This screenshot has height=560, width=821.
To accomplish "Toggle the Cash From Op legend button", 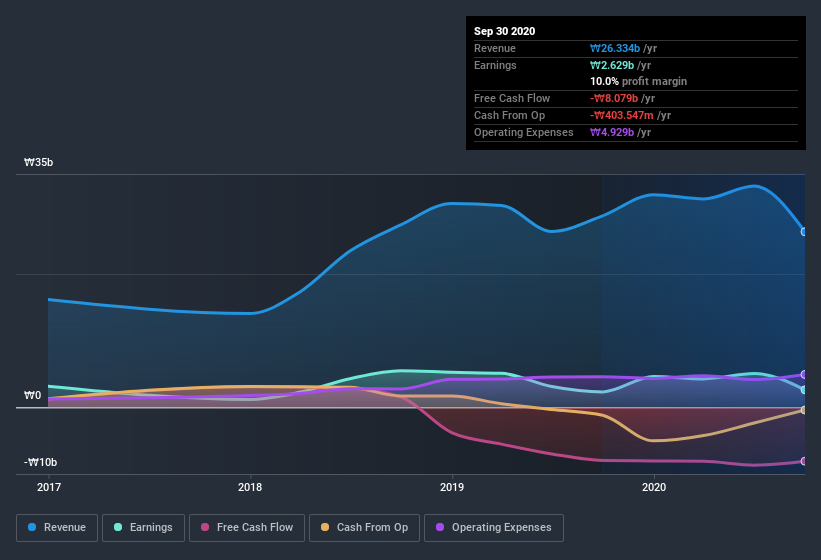I will (364, 528).
